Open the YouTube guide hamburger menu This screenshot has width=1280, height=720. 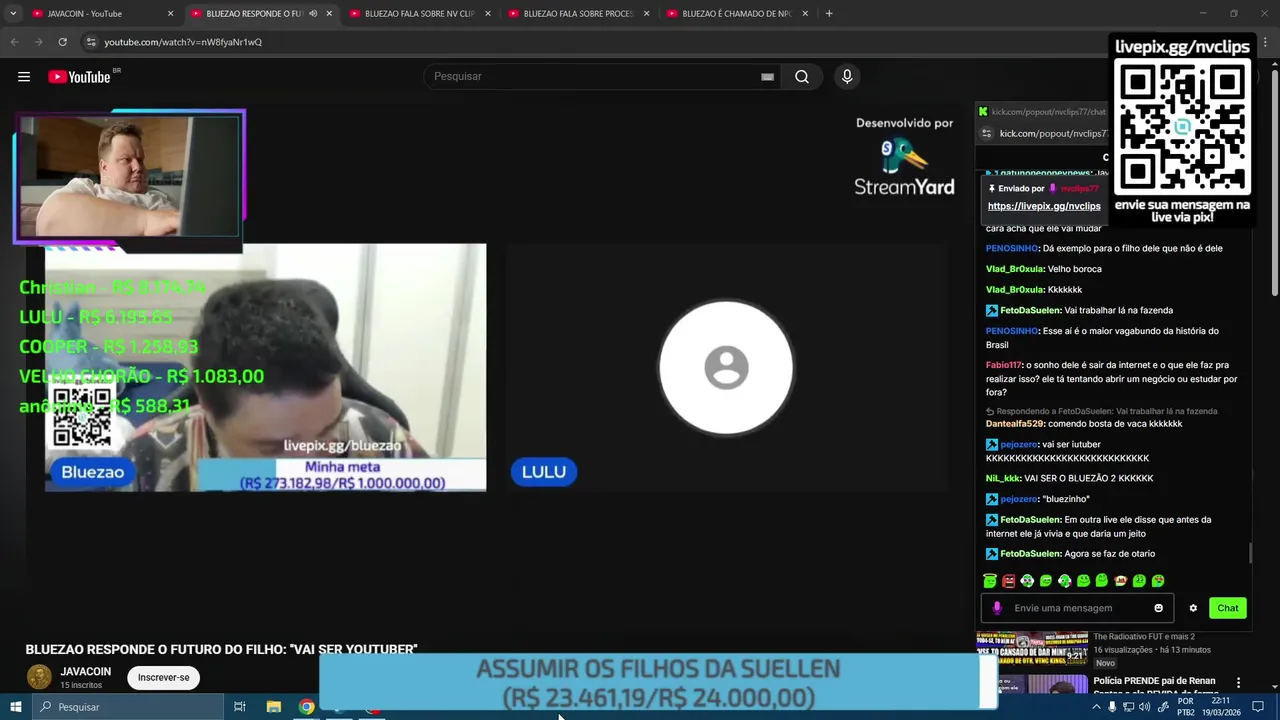pyautogui.click(x=24, y=77)
